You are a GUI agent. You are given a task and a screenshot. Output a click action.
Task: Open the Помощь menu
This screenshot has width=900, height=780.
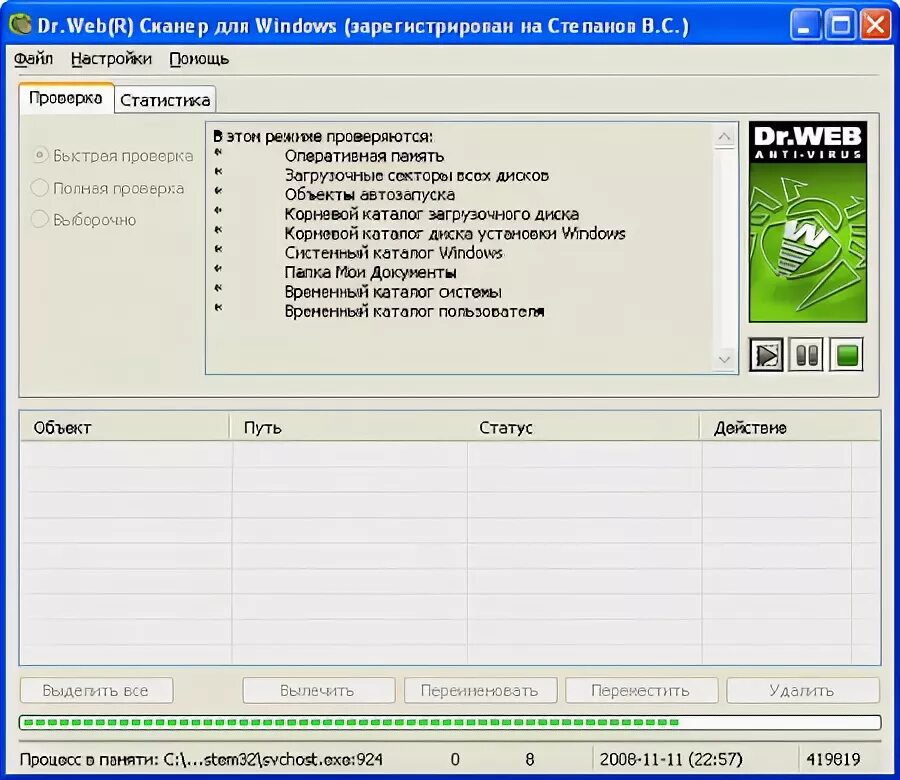point(199,59)
